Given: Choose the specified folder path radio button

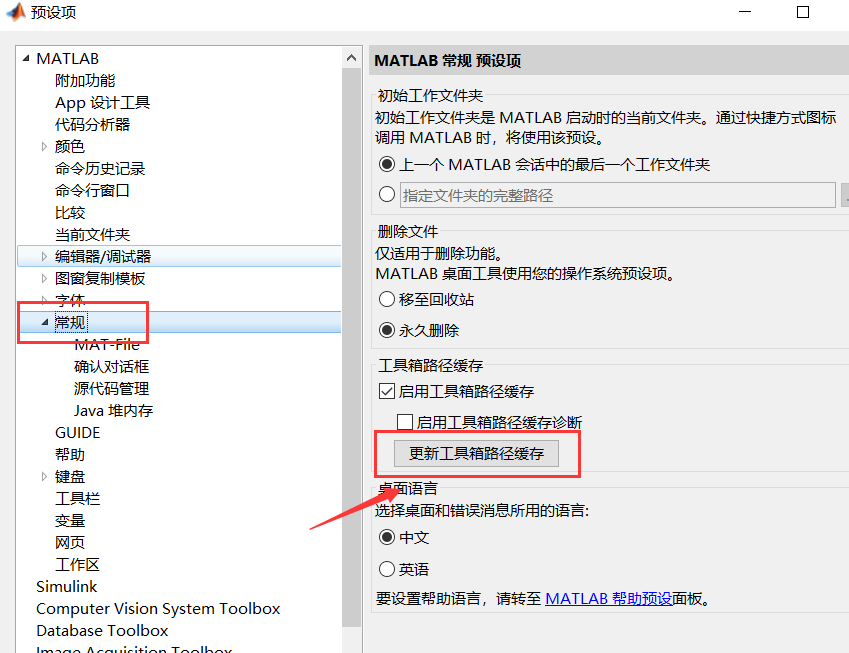Looking at the screenshot, I should point(387,194).
